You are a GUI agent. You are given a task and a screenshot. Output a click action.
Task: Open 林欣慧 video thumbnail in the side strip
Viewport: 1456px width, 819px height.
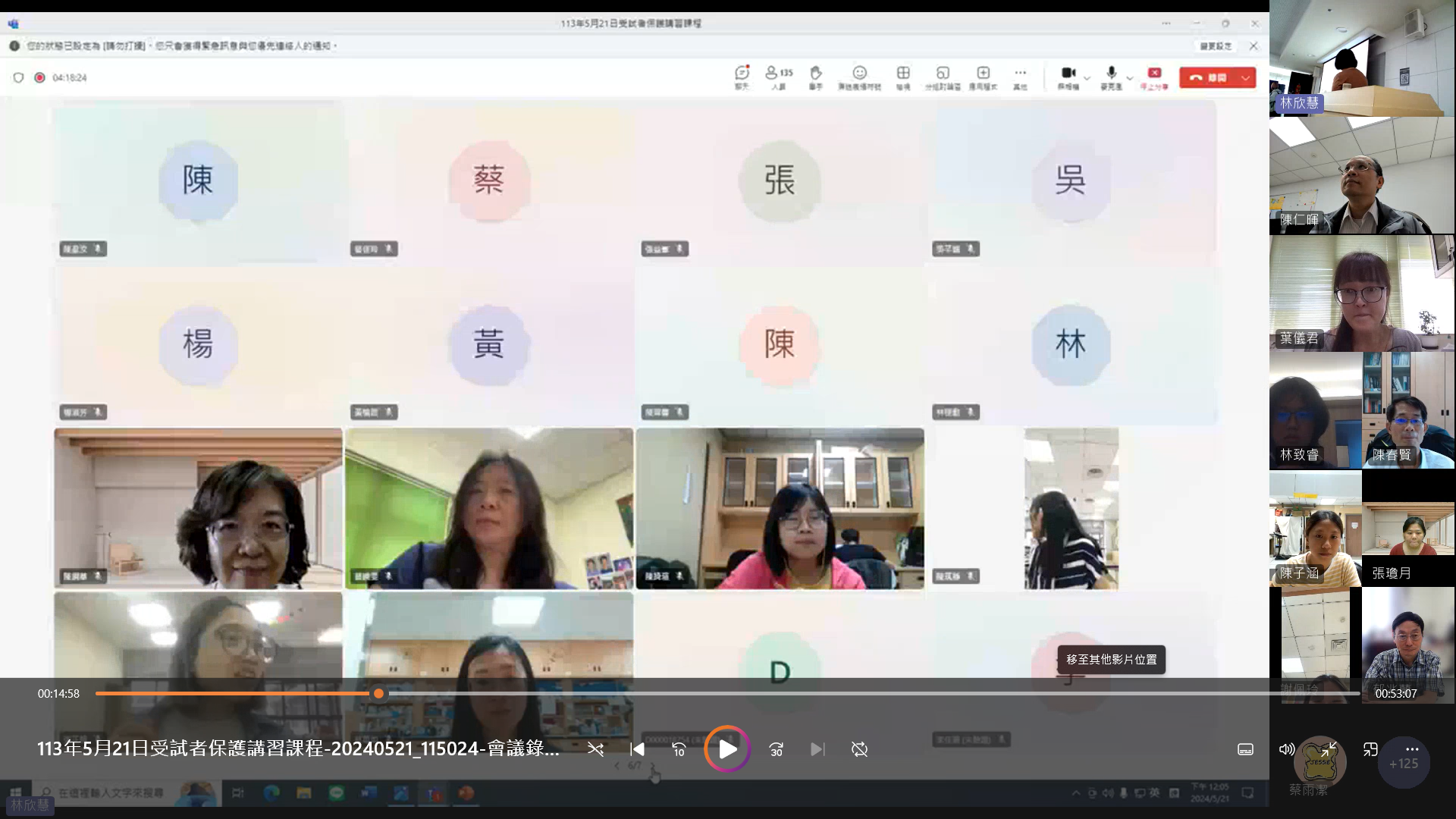[x=1362, y=58]
